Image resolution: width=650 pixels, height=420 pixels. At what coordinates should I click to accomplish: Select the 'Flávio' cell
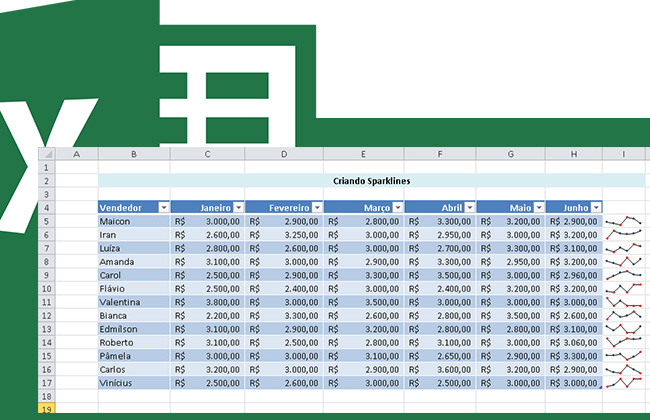pyautogui.click(x=134, y=289)
